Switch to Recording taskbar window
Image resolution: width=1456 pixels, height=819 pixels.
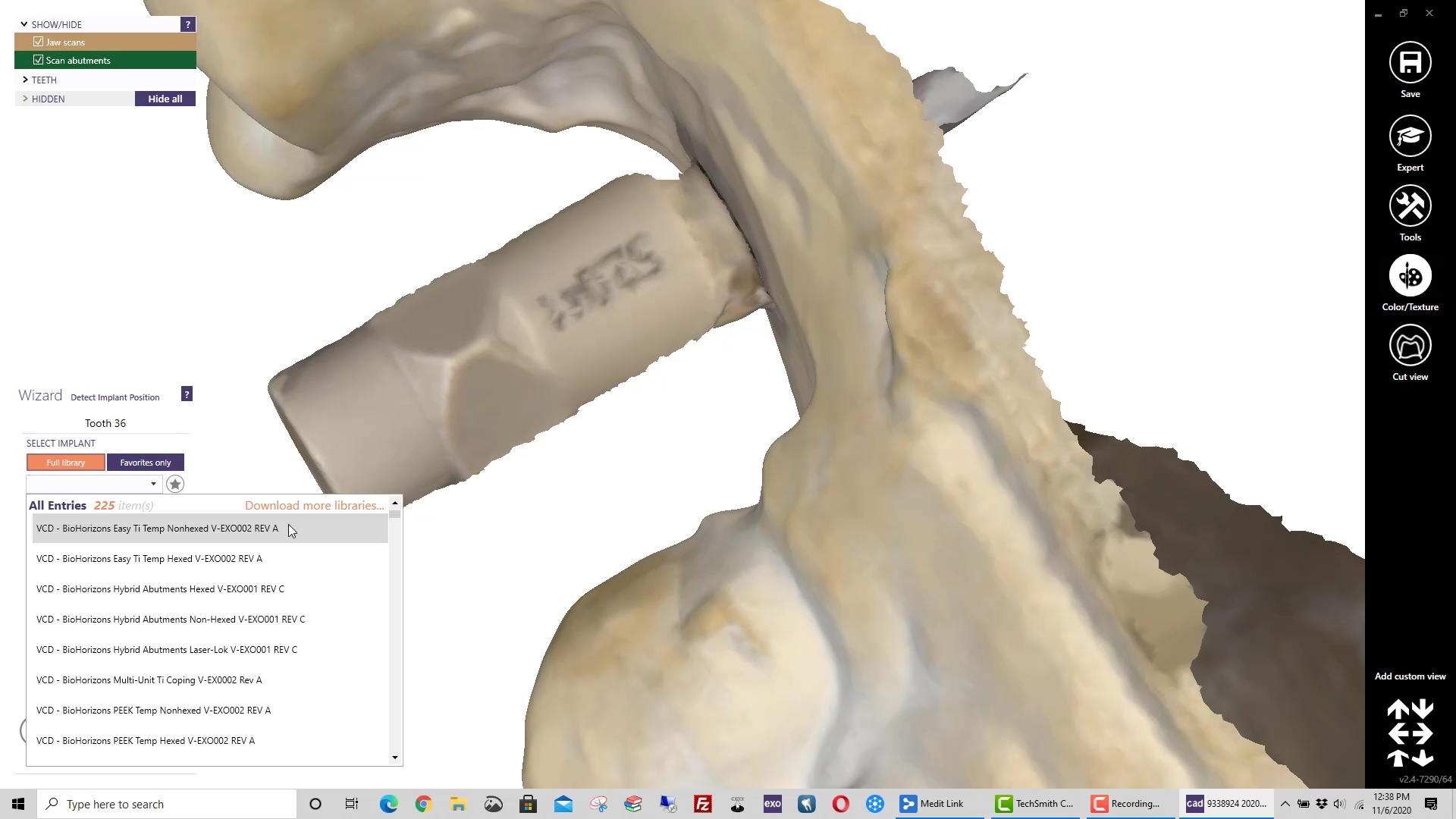[1130, 804]
